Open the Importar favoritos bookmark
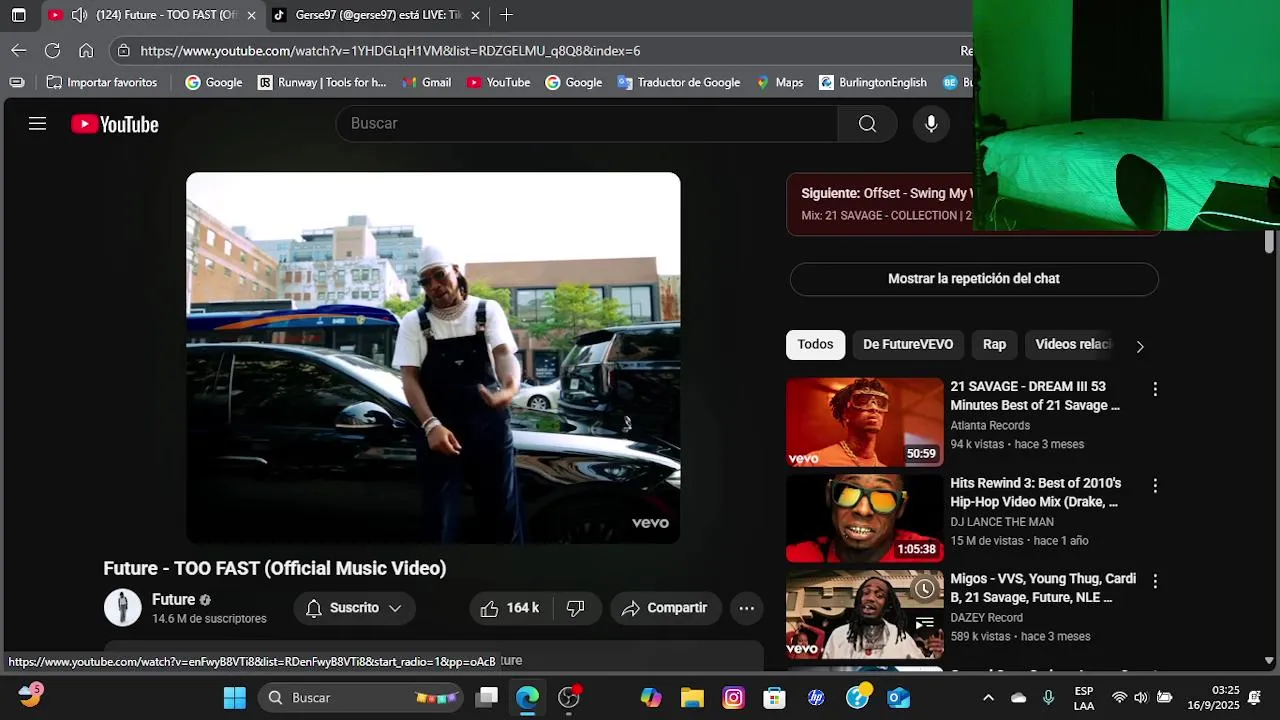The width and height of the screenshot is (1280, 720). pyautogui.click(x=102, y=82)
